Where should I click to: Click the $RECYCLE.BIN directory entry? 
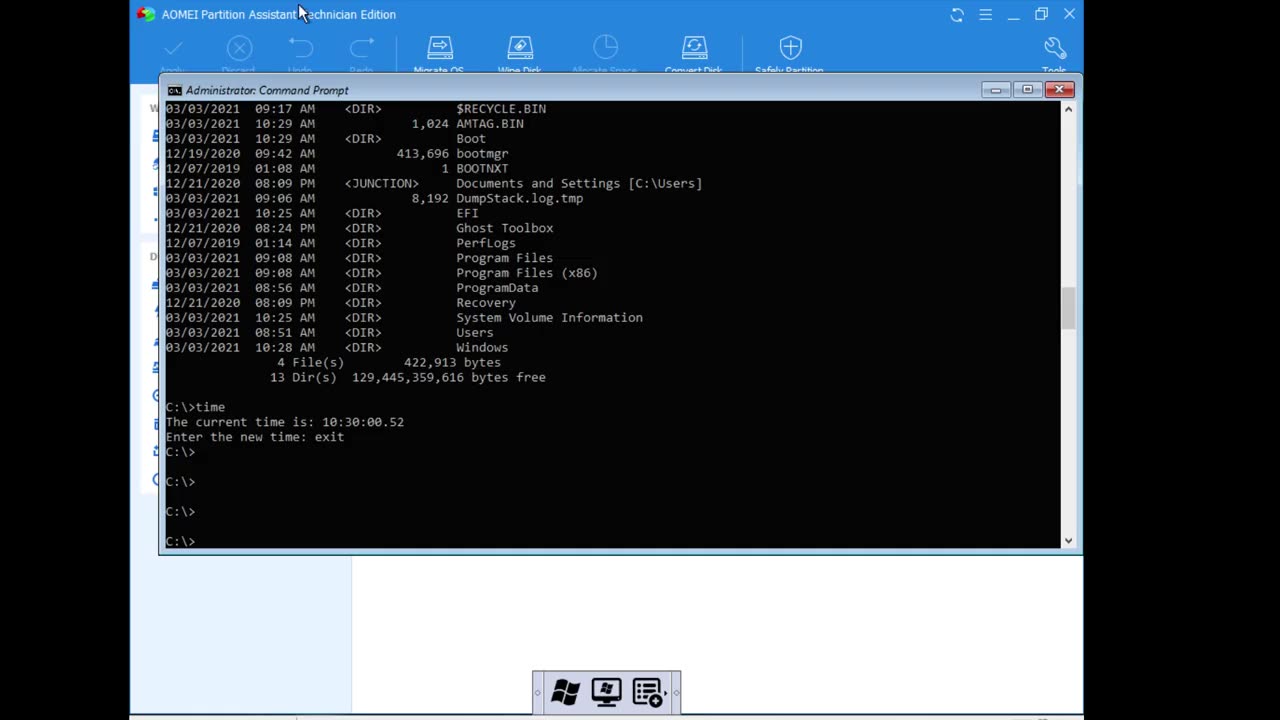[501, 109]
